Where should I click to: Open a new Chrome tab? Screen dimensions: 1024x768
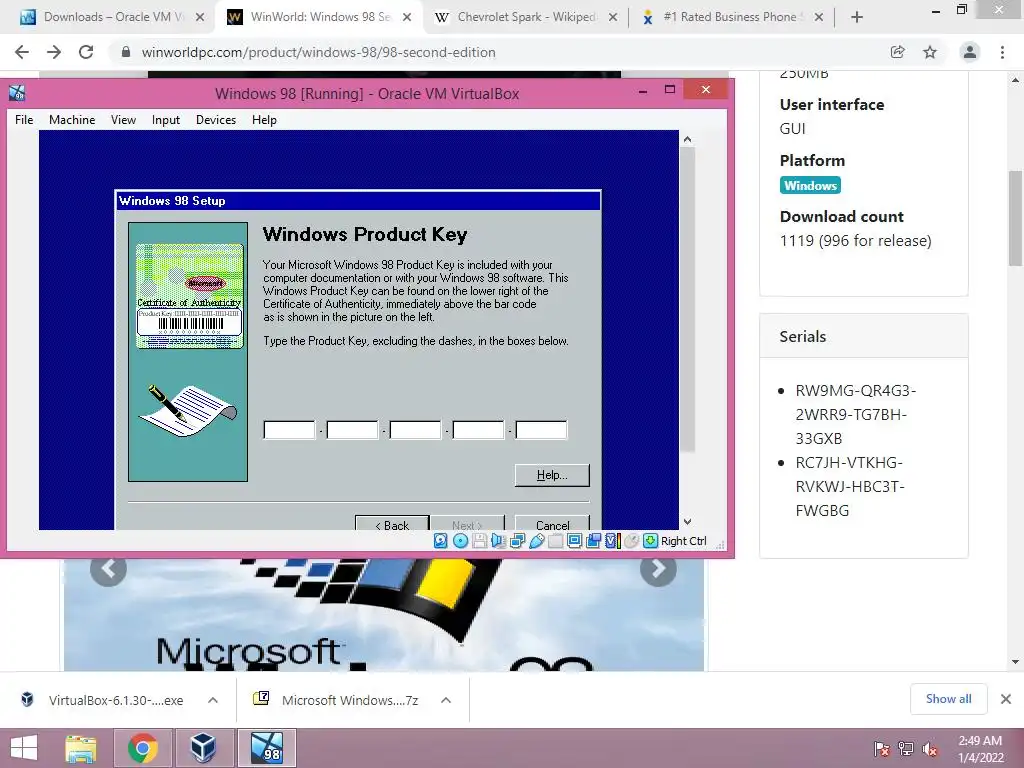click(x=857, y=17)
